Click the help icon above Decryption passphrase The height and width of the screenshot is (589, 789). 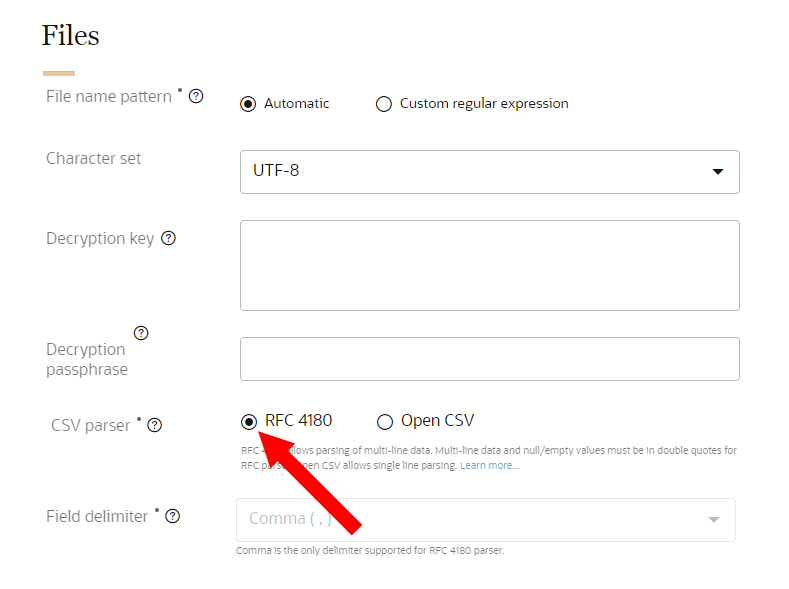141,333
